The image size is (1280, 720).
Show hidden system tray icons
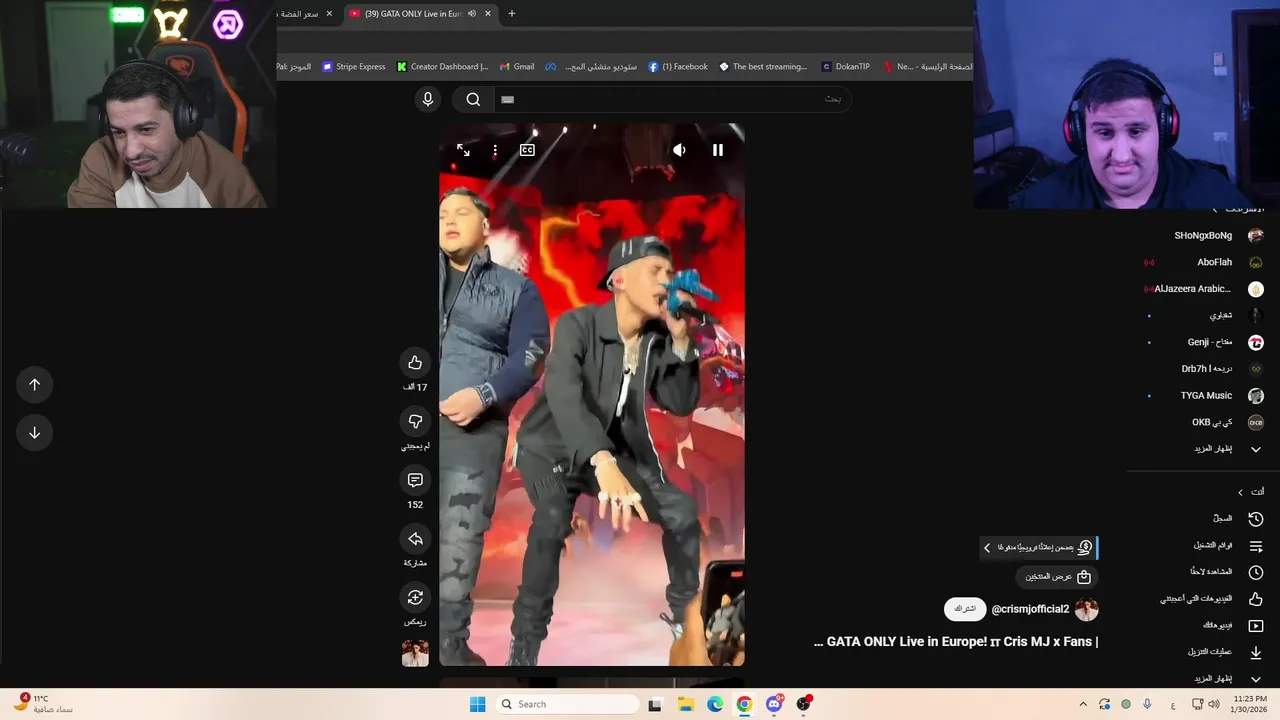pos(1083,704)
